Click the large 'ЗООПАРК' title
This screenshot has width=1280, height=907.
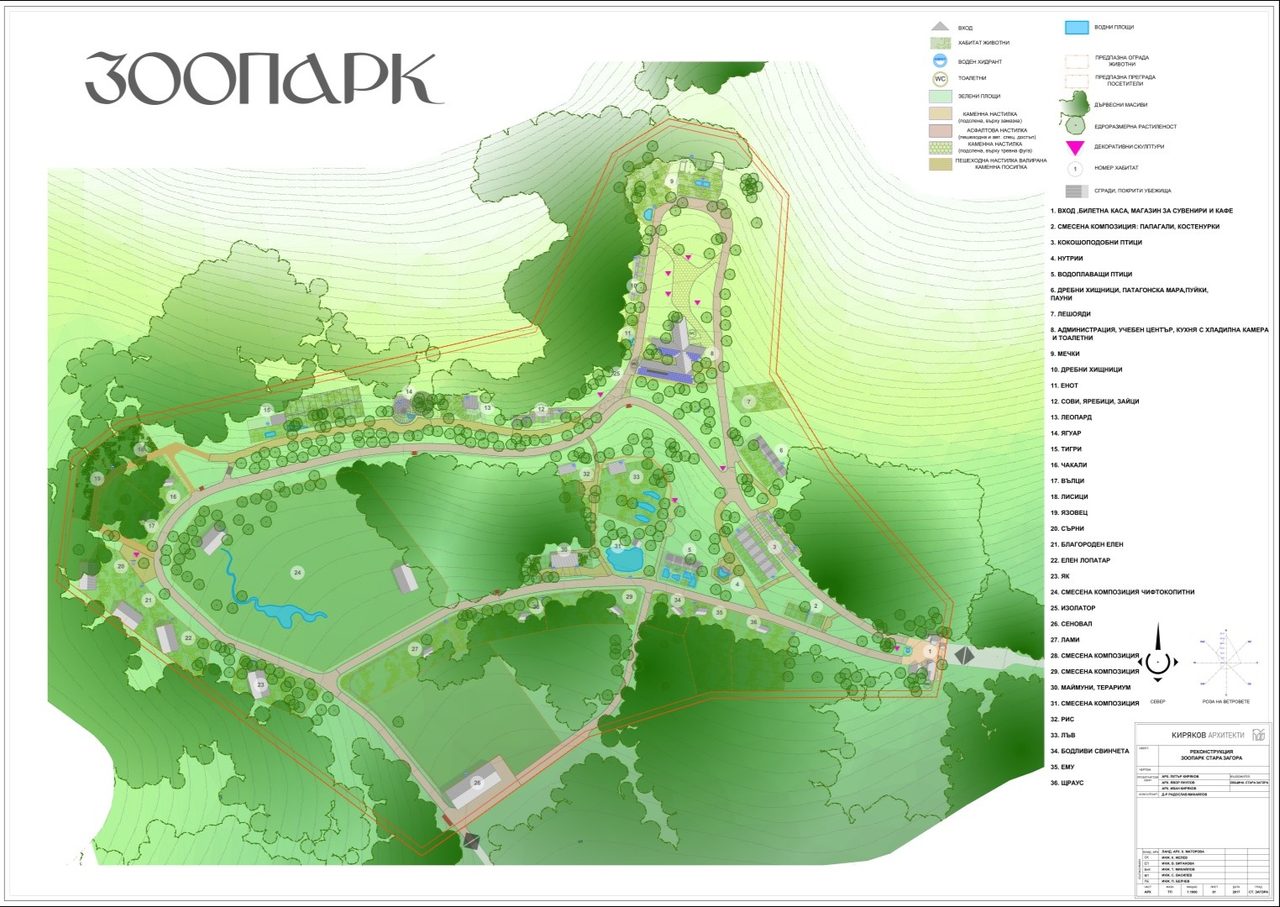[x=264, y=79]
